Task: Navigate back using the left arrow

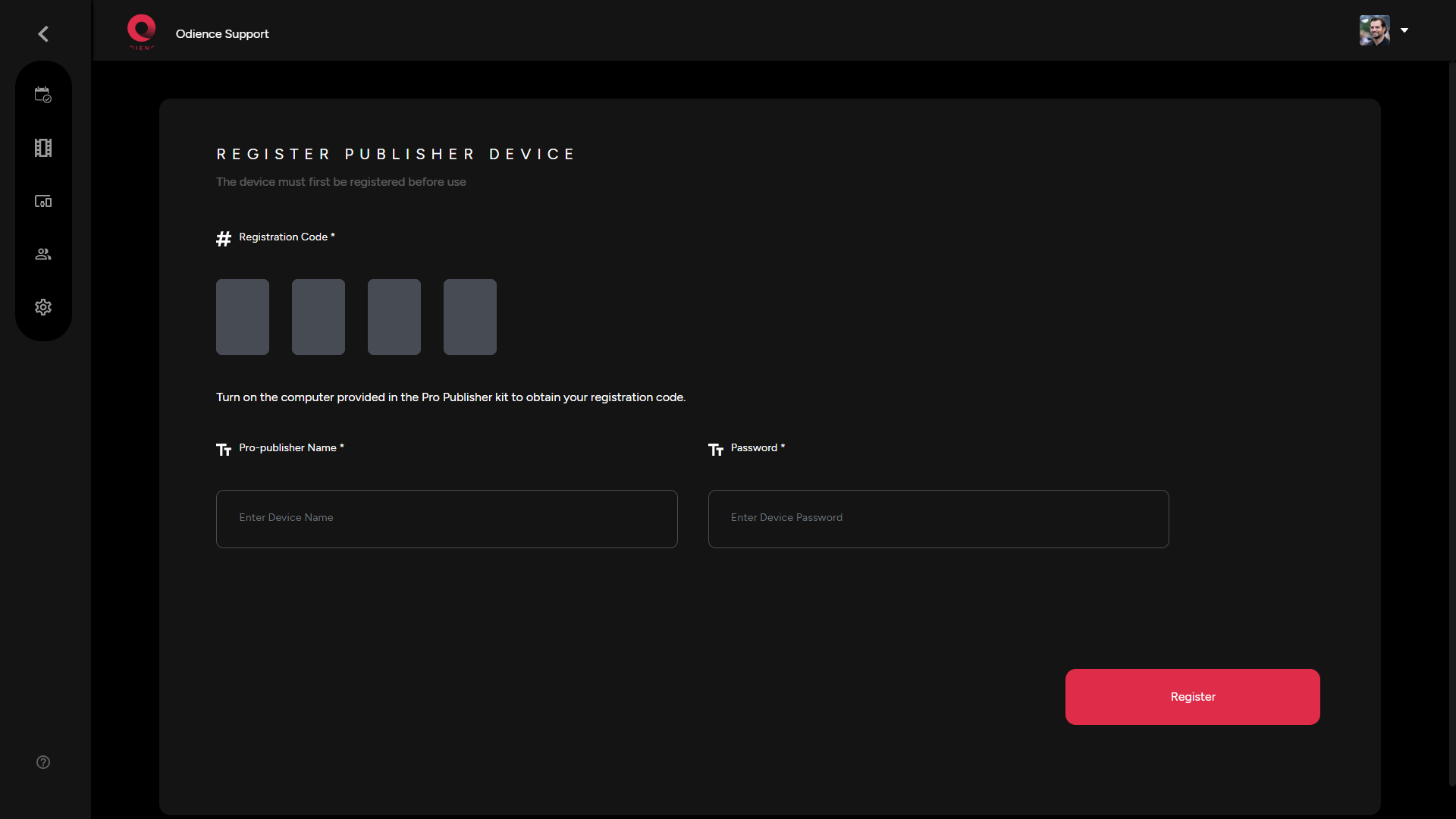Action: coord(43,33)
